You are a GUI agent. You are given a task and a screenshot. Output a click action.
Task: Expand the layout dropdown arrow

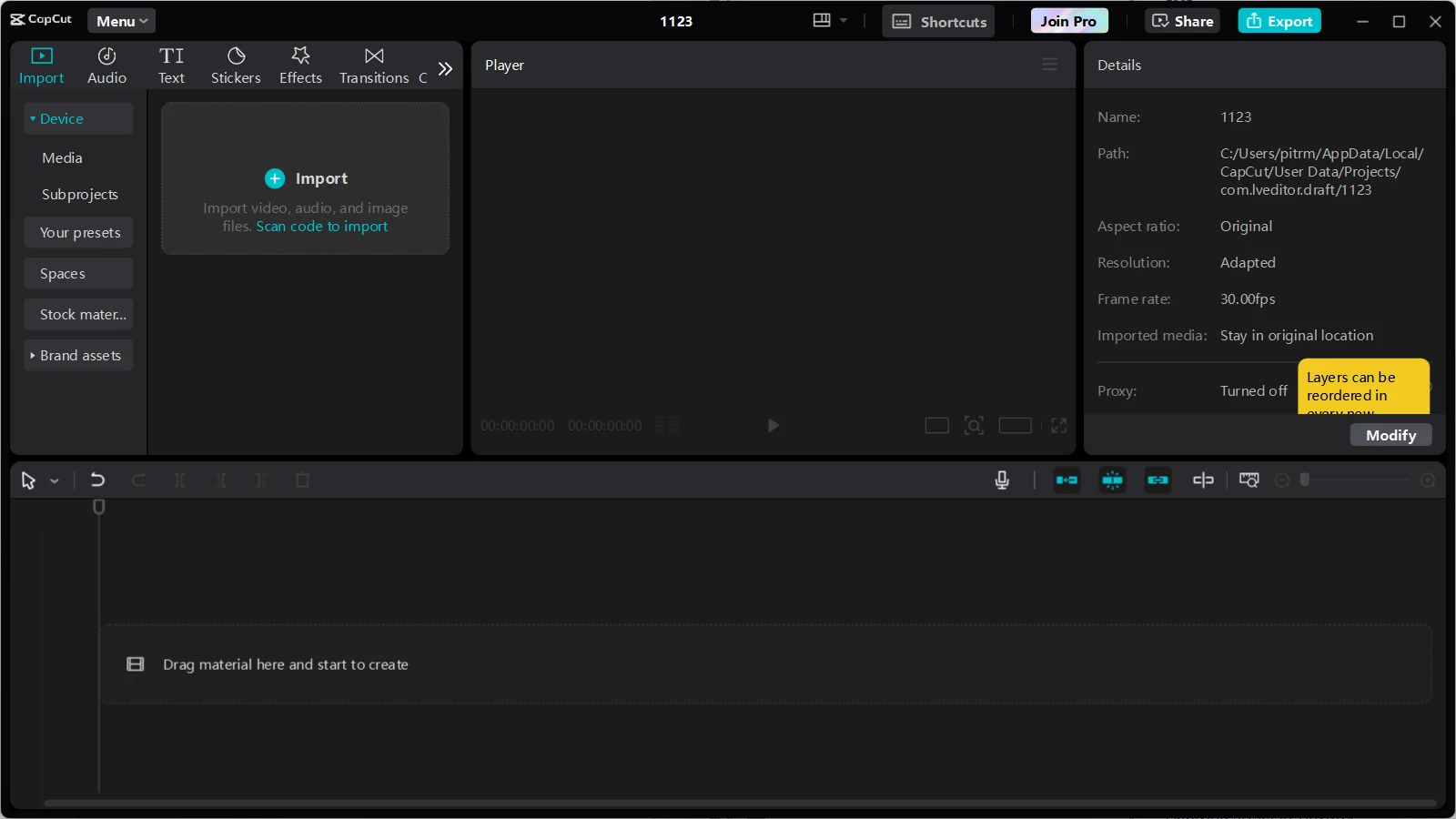[844, 20]
